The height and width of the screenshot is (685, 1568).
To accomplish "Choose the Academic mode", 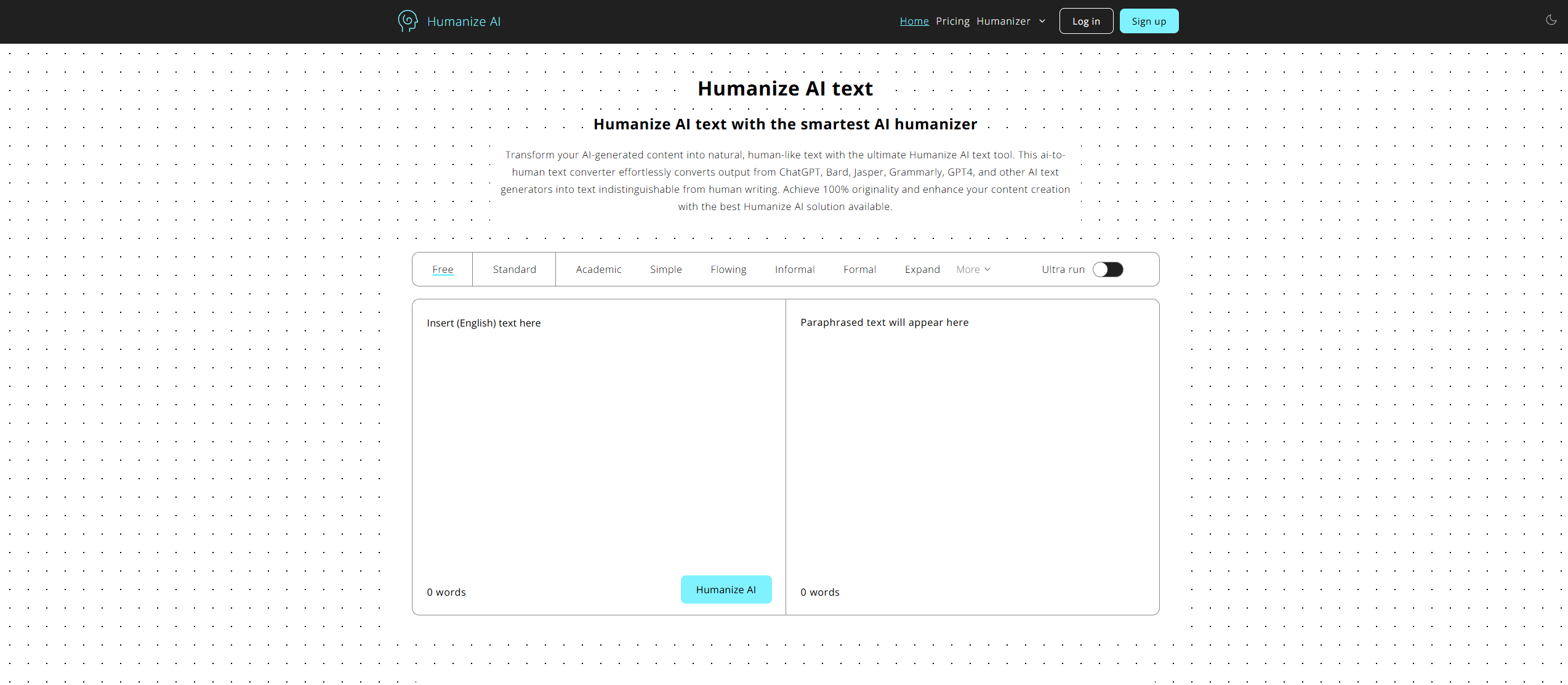I will (598, 269).
